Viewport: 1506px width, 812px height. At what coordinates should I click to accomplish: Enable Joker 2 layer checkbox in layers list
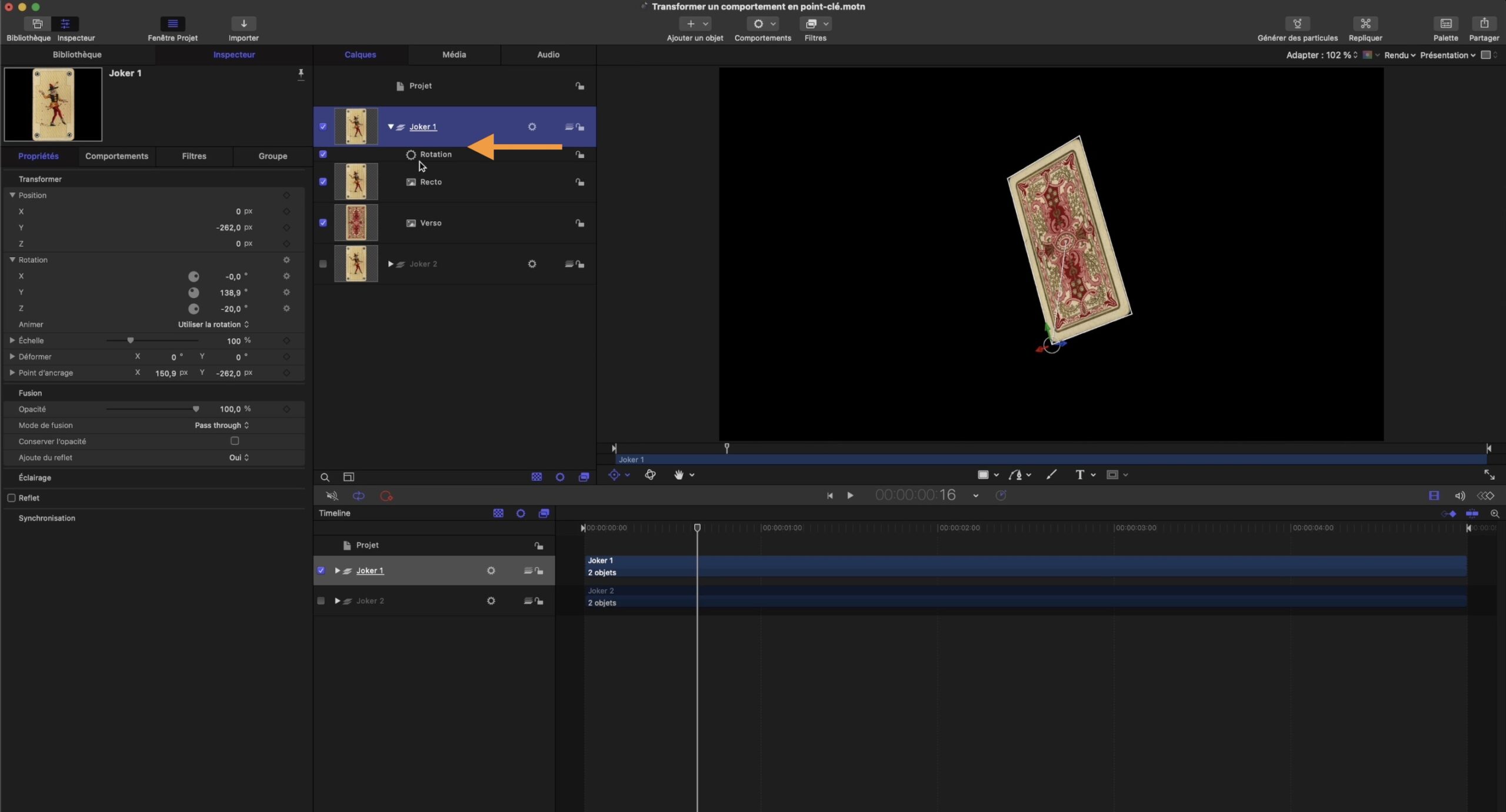click(323, 265)
